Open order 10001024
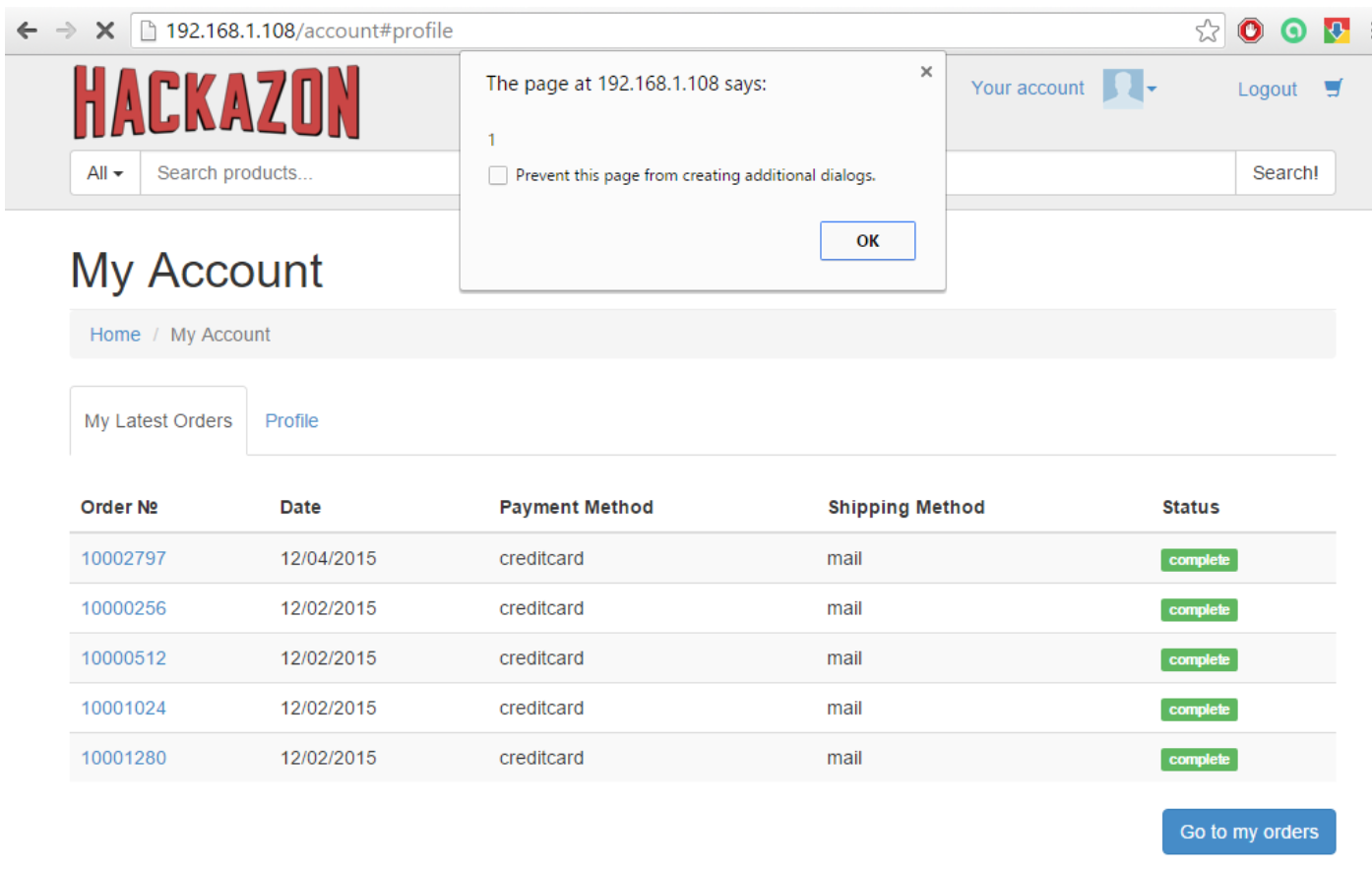Viewport: 1372px width, 870px height. click(x=123, y=708)
